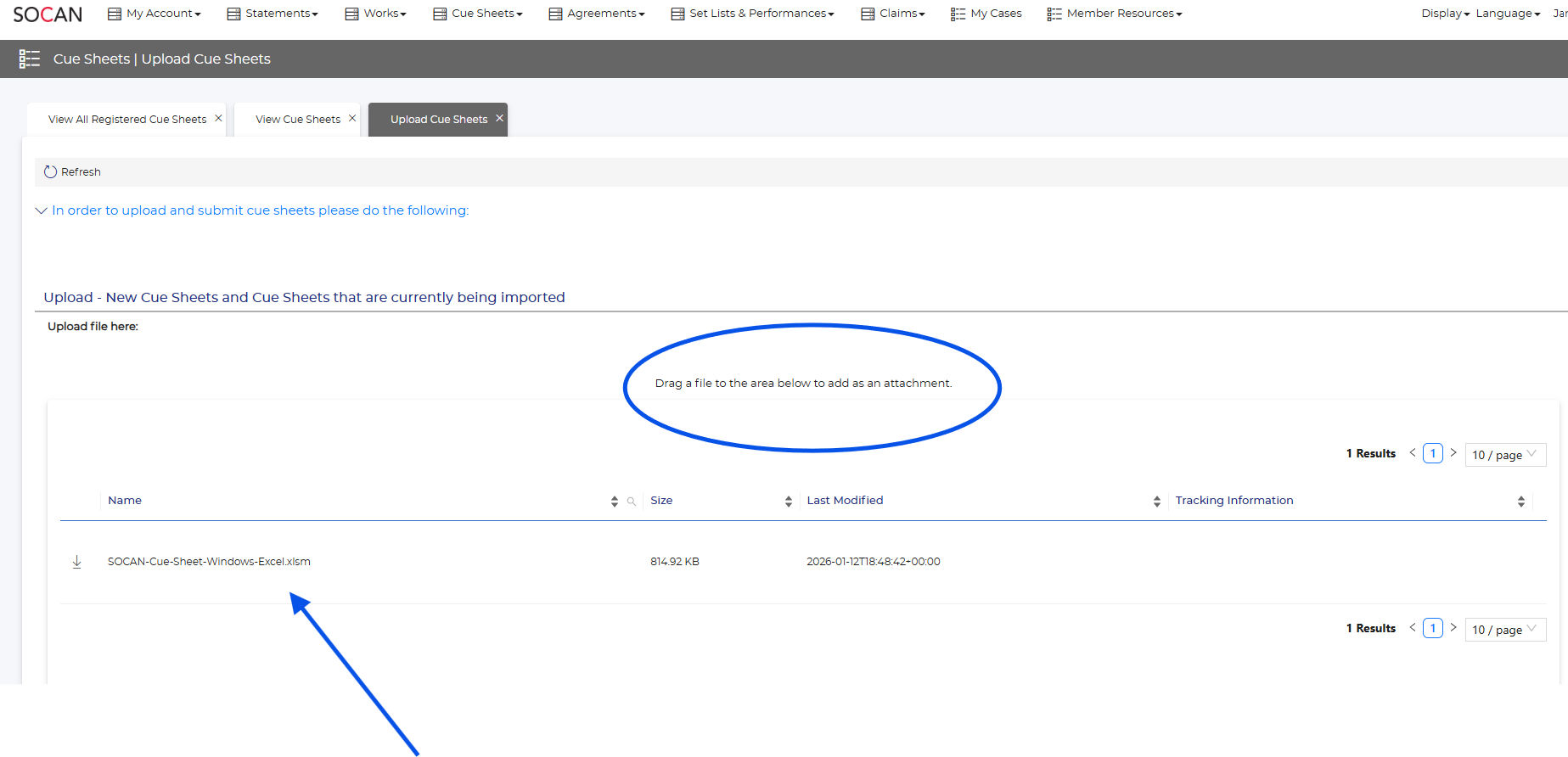This screenshot has width=1568, height=757.
Task: Switch to View Cue Sheets tab
Action: [x=297, y=120]
